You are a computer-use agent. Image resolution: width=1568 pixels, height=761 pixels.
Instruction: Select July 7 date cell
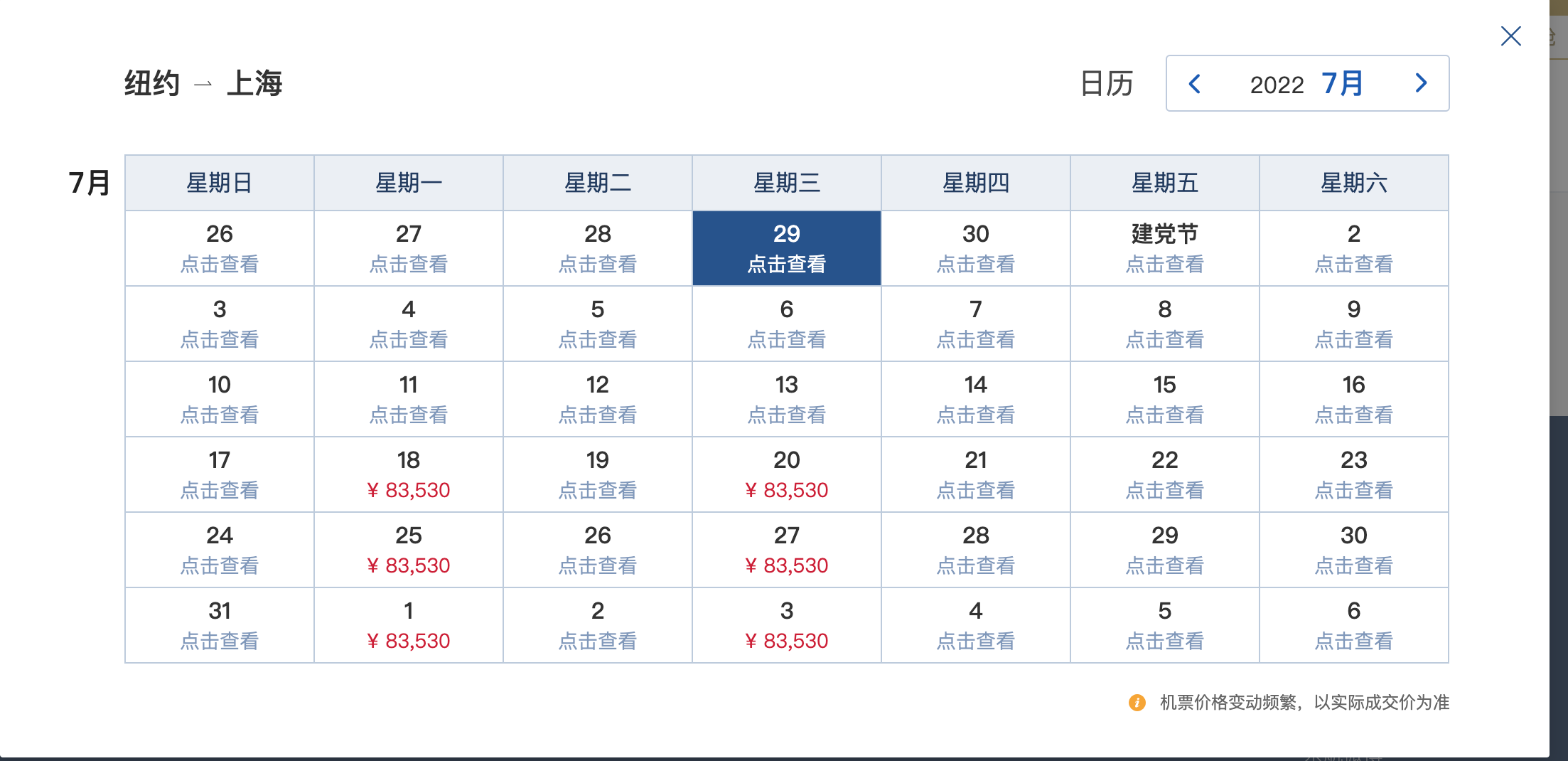pyautogui.click(x=976, y=324)
